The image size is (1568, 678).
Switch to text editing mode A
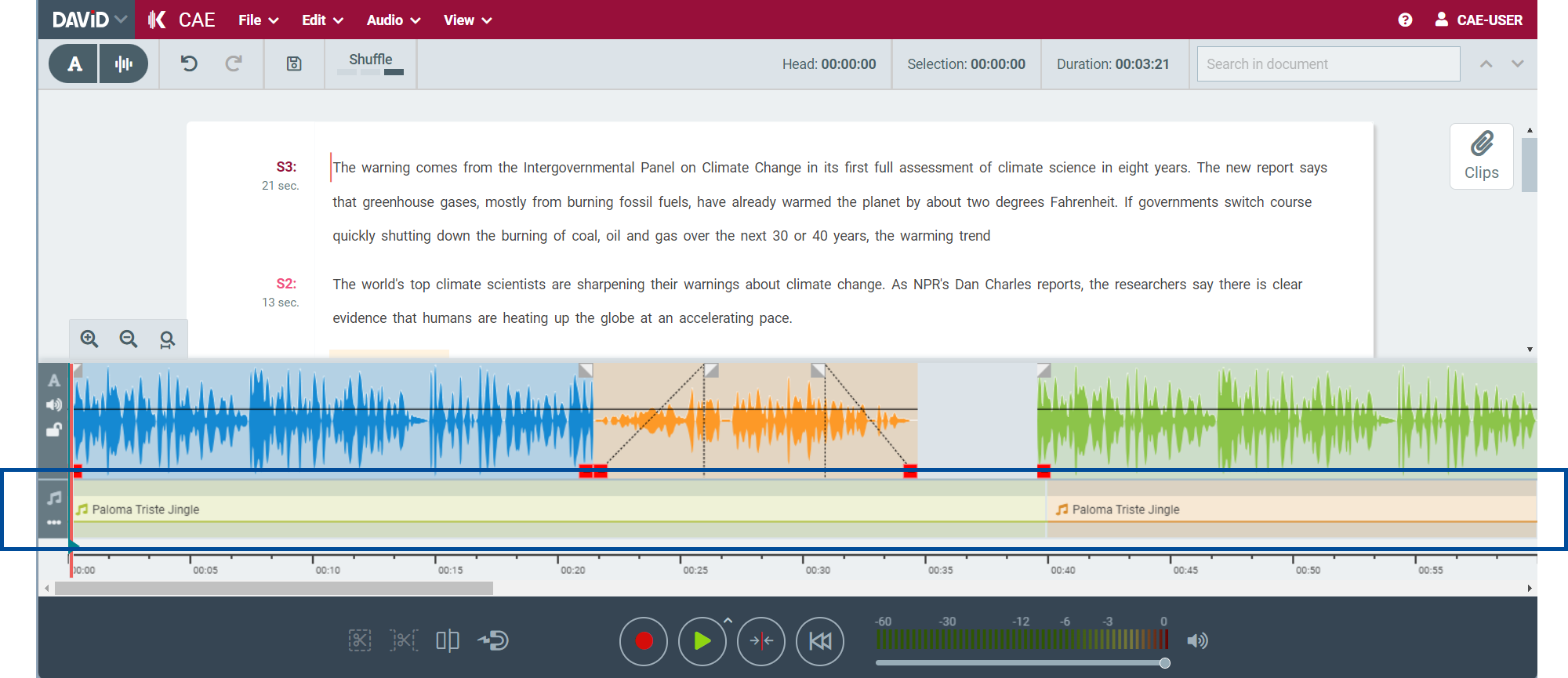click(74, 63)
